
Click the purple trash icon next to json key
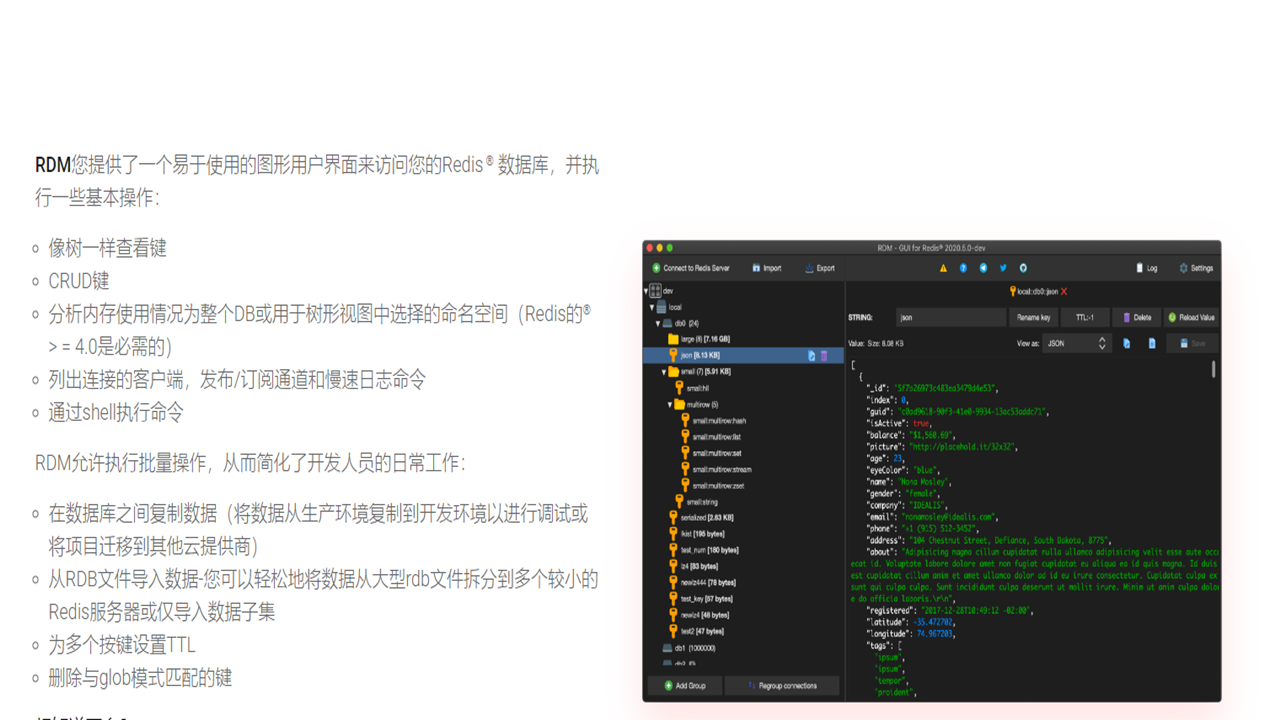tap(824, 356)
